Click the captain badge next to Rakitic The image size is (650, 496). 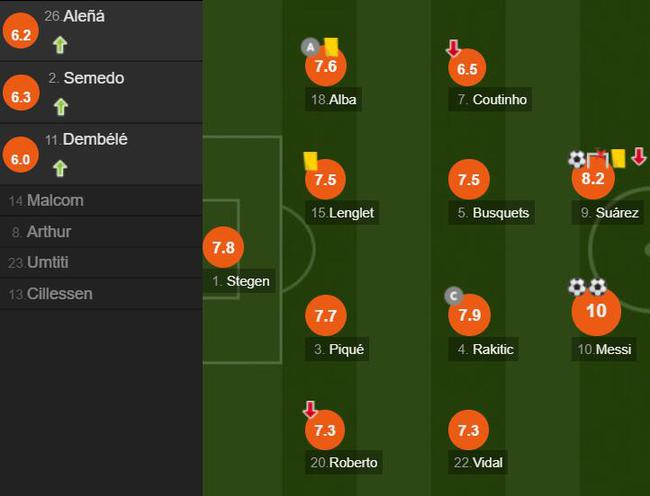(x=454, y=296)
